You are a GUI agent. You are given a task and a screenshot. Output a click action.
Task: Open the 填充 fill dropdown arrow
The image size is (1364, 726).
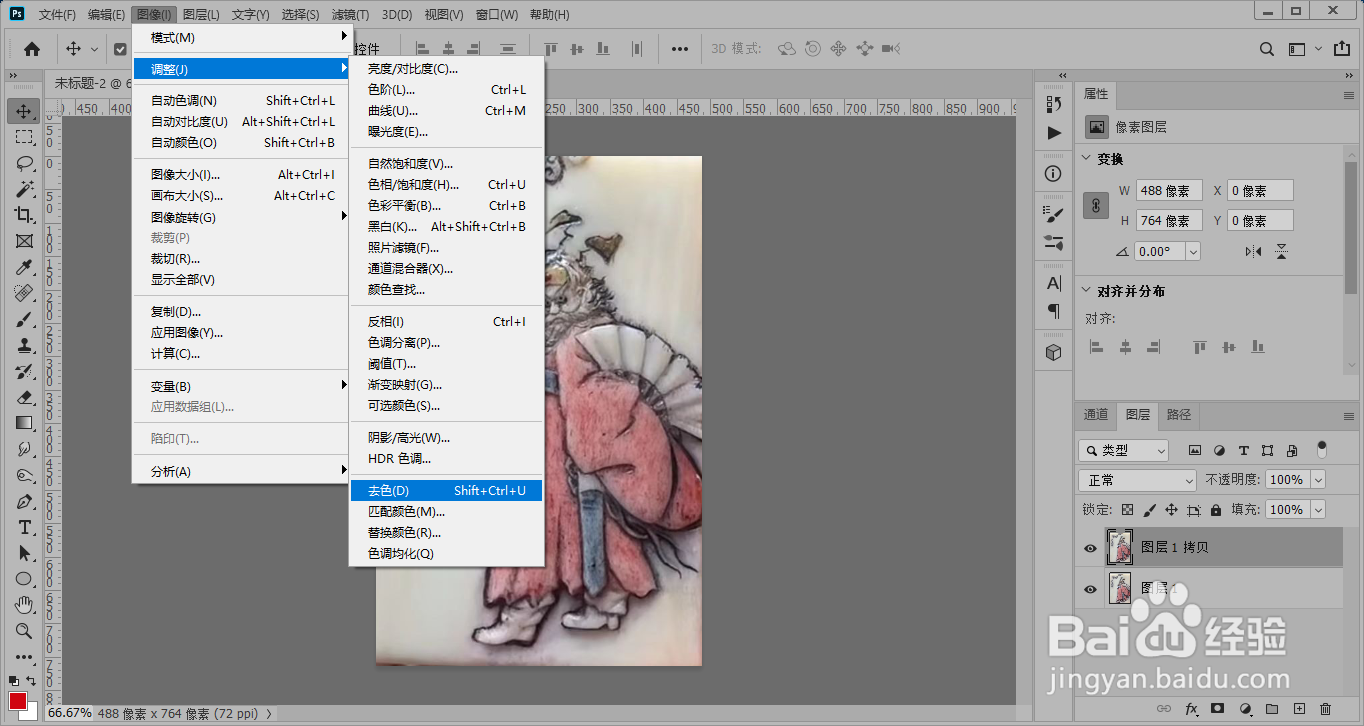click(x=1317, y=510)
